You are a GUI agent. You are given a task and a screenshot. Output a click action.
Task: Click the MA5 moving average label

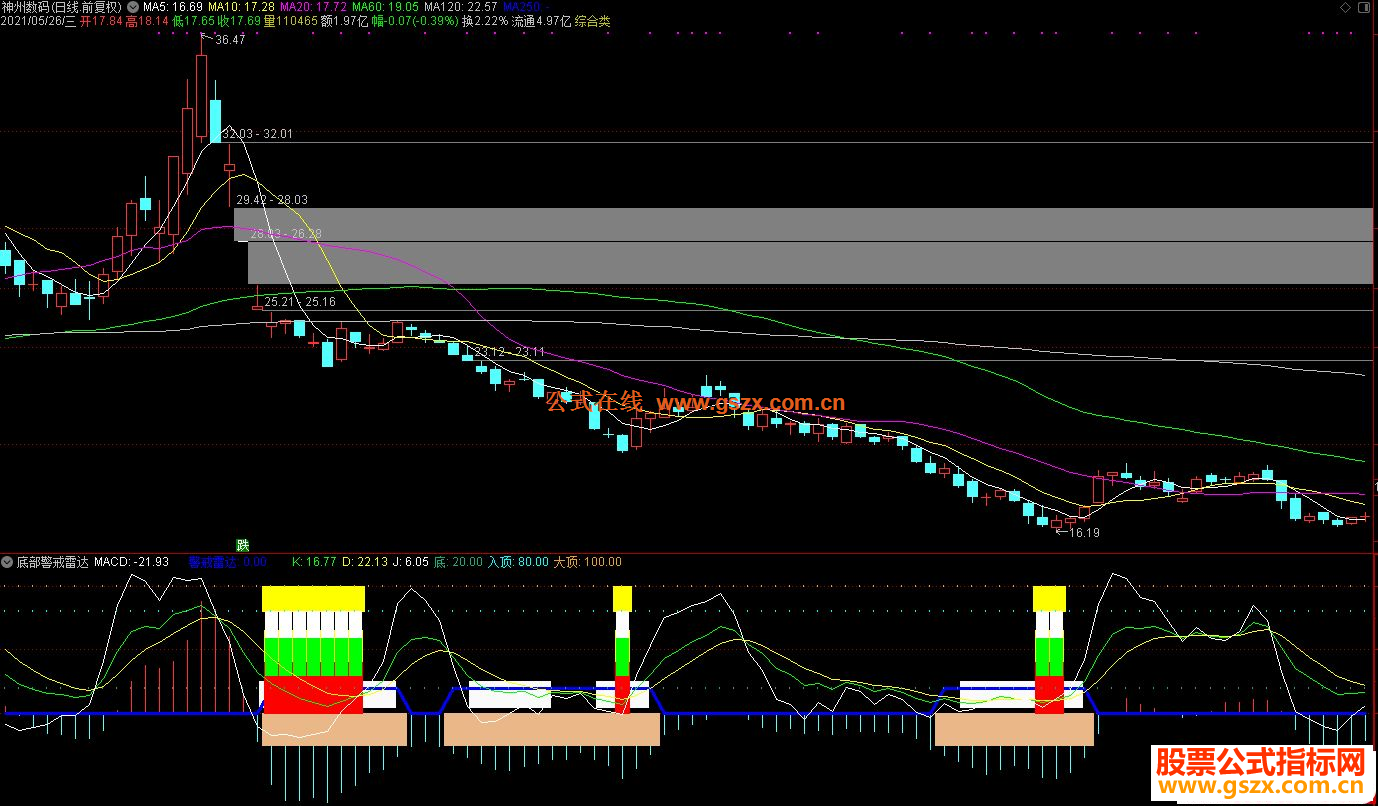173,7
